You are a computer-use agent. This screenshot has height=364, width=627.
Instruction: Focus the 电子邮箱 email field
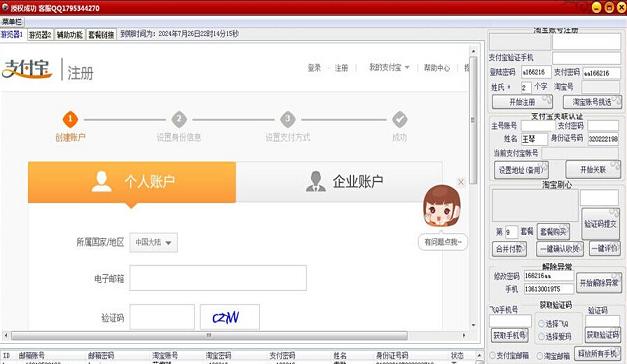coord(218,278)
